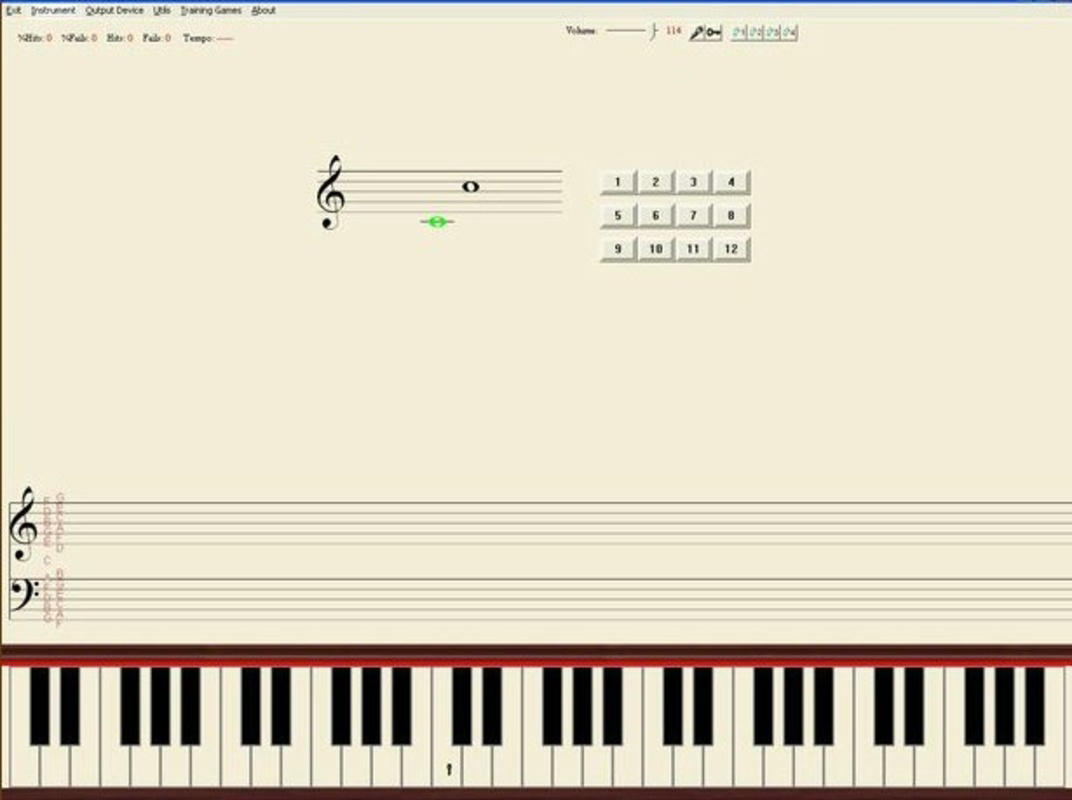
Task: Click the Tempo indicator
Action: click(x=208, y=38)
